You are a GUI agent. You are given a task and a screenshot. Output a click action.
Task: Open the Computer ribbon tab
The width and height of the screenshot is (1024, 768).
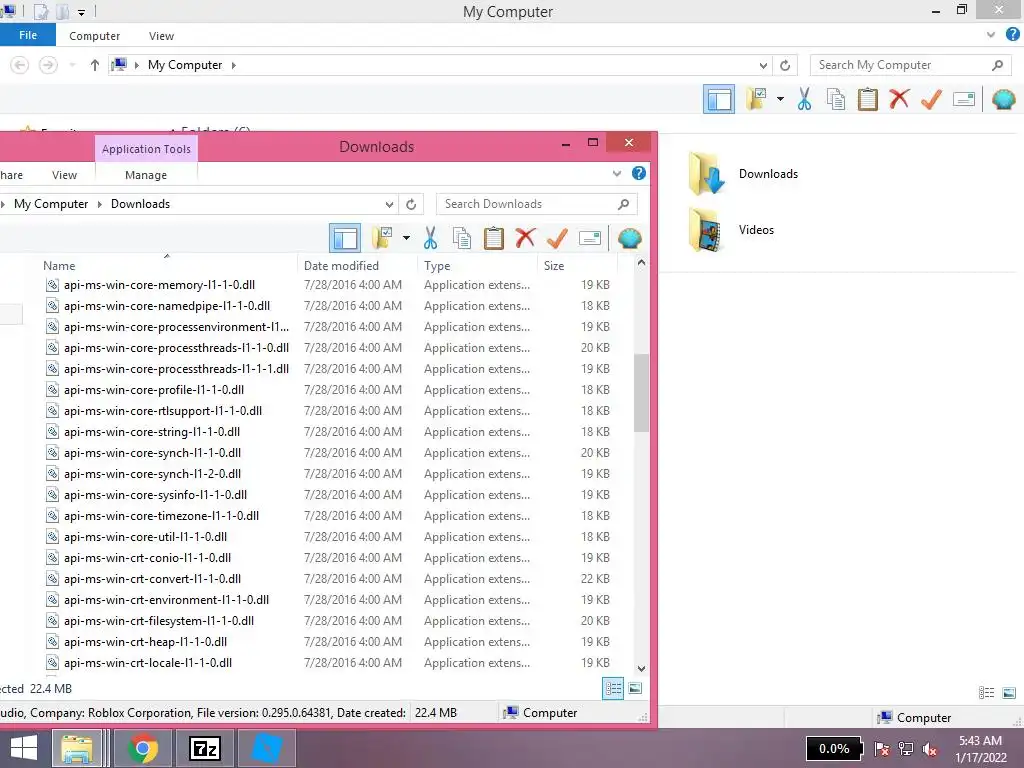[x=95, y=36]
